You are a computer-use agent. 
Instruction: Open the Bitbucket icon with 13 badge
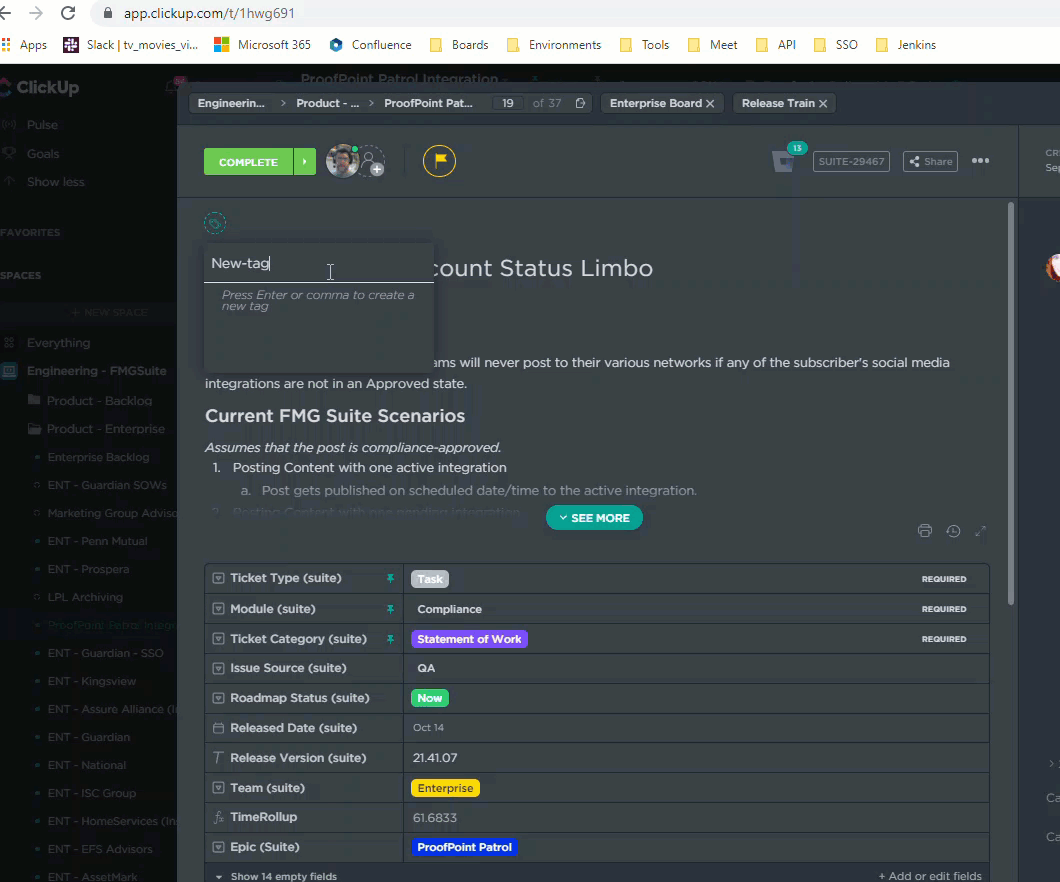coord(784,162)
